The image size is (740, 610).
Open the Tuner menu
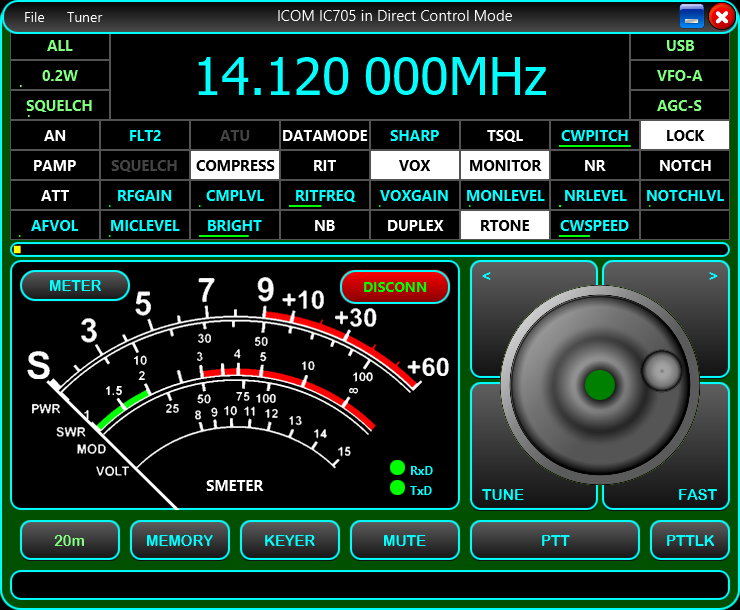pyautogui.click(x=85, y=17)
